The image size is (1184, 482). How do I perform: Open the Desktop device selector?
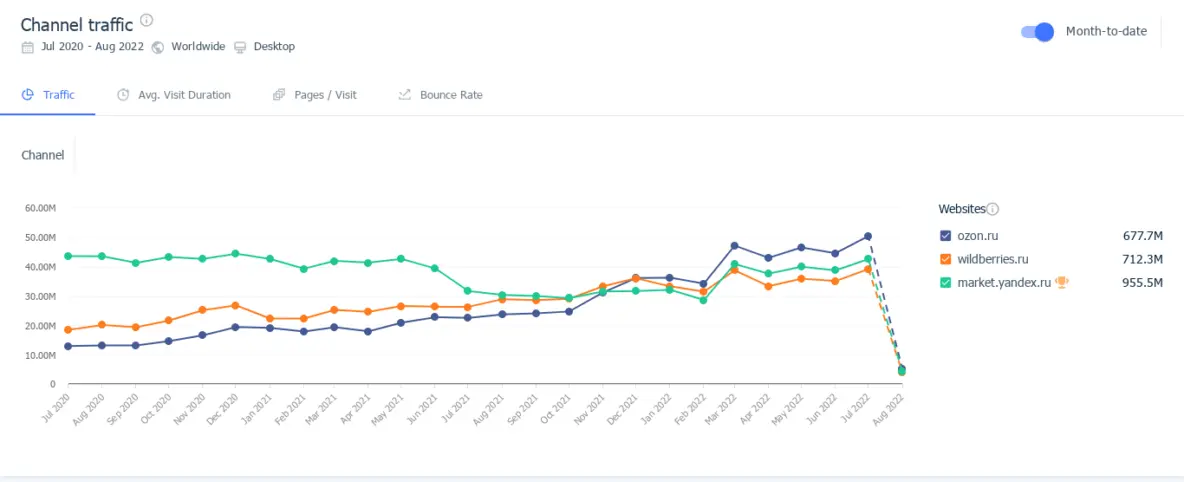tap(274, 47)
